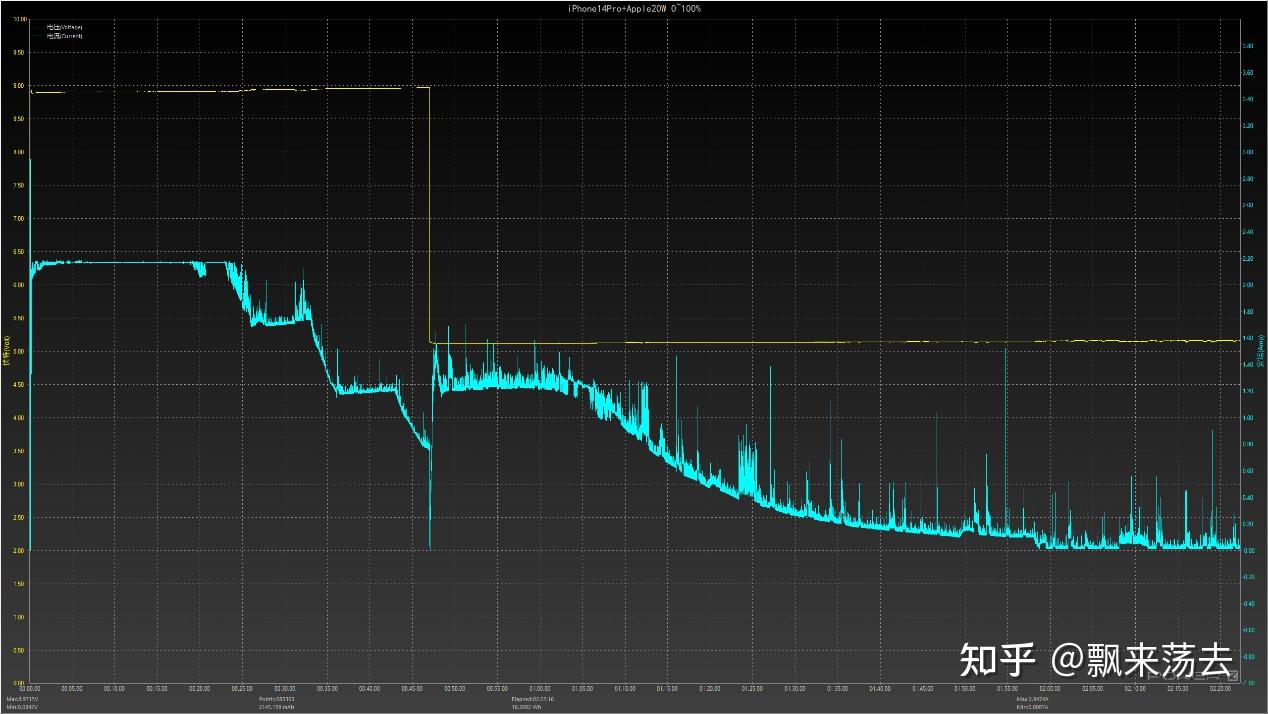
Task: Click the 02:00:00 time axis label
Action: click(1049, 688)
